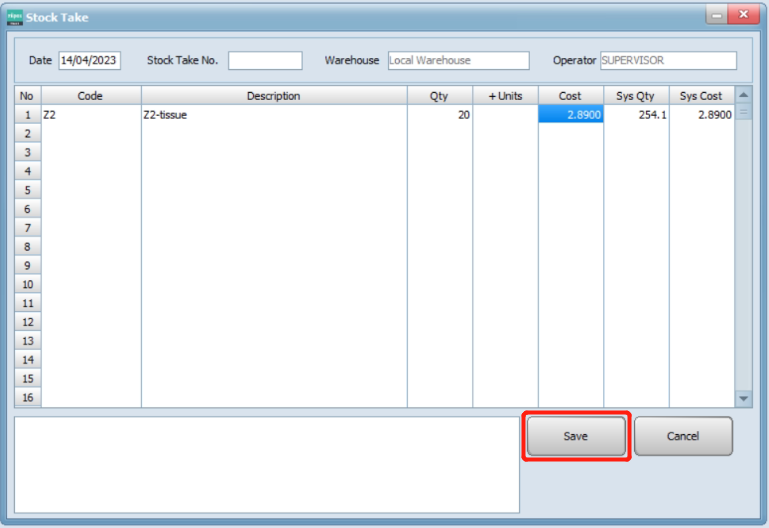This screenshot has width=769, height=528.
Task: Select the Description column header
Action: 274,96
